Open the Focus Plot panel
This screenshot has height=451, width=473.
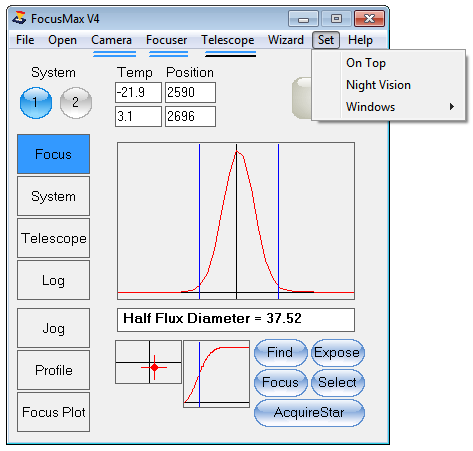click(x=54, y=412)
